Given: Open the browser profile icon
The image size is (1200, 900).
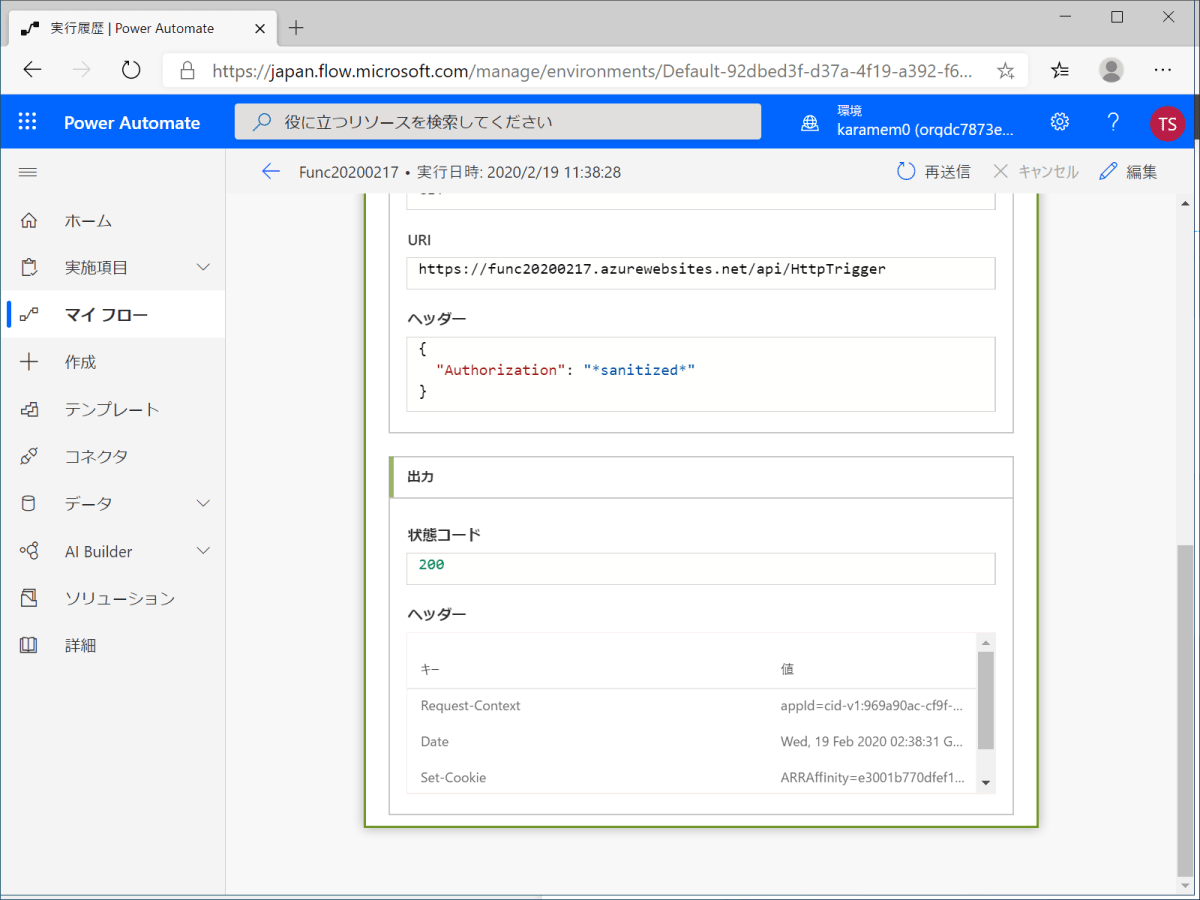Looking at the screenshot, I should pyautogui.click(x=1111, y=70).
